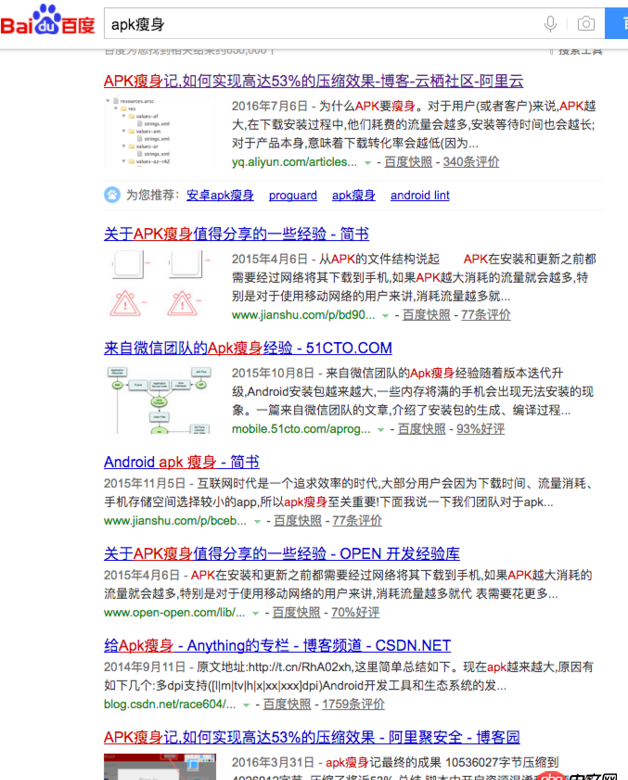This screenshot has height=780, width=628.
Task: Click recommended search android lint
Action: tap(419, 195)
